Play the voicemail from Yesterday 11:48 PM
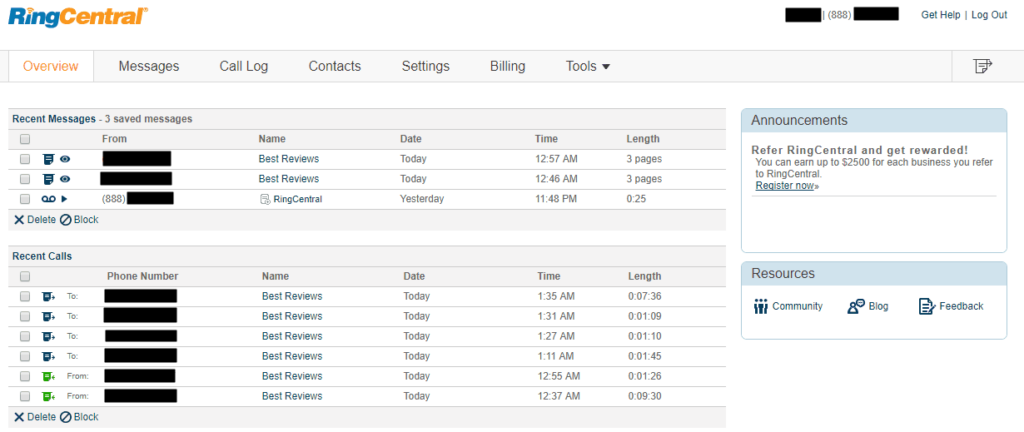Image resolution: width=1024 pixels, height=432 pixels. (x=65, y=199)
